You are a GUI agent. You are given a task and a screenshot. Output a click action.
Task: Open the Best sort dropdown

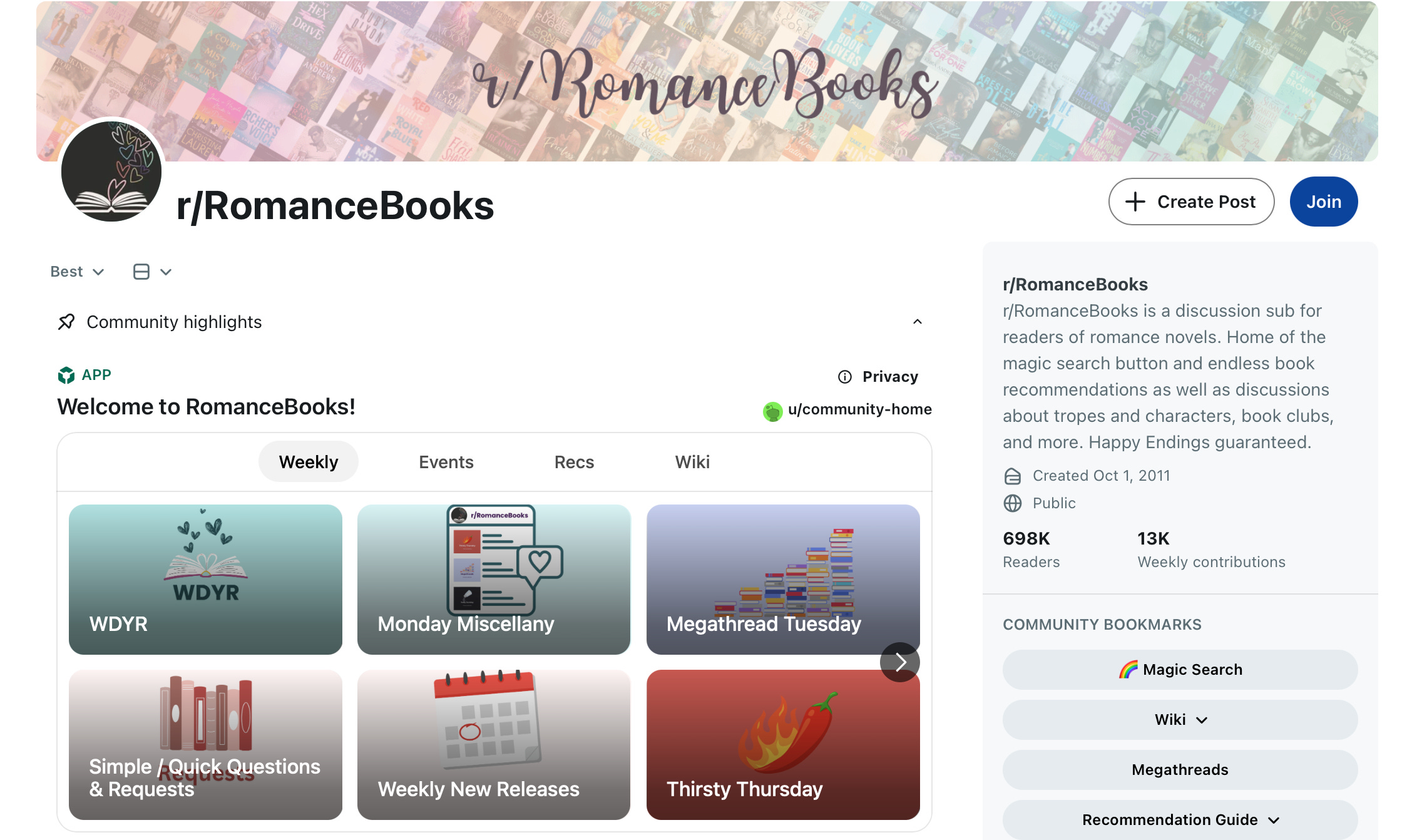(77, 272)
